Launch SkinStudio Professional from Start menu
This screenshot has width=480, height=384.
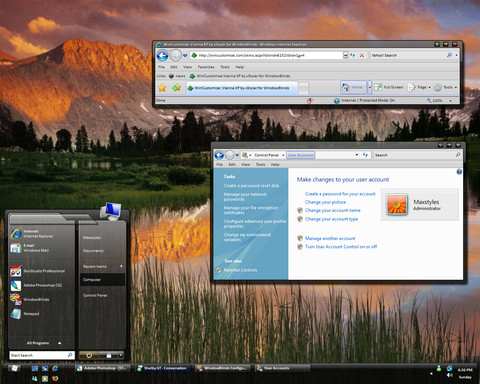tap(38, 271)
